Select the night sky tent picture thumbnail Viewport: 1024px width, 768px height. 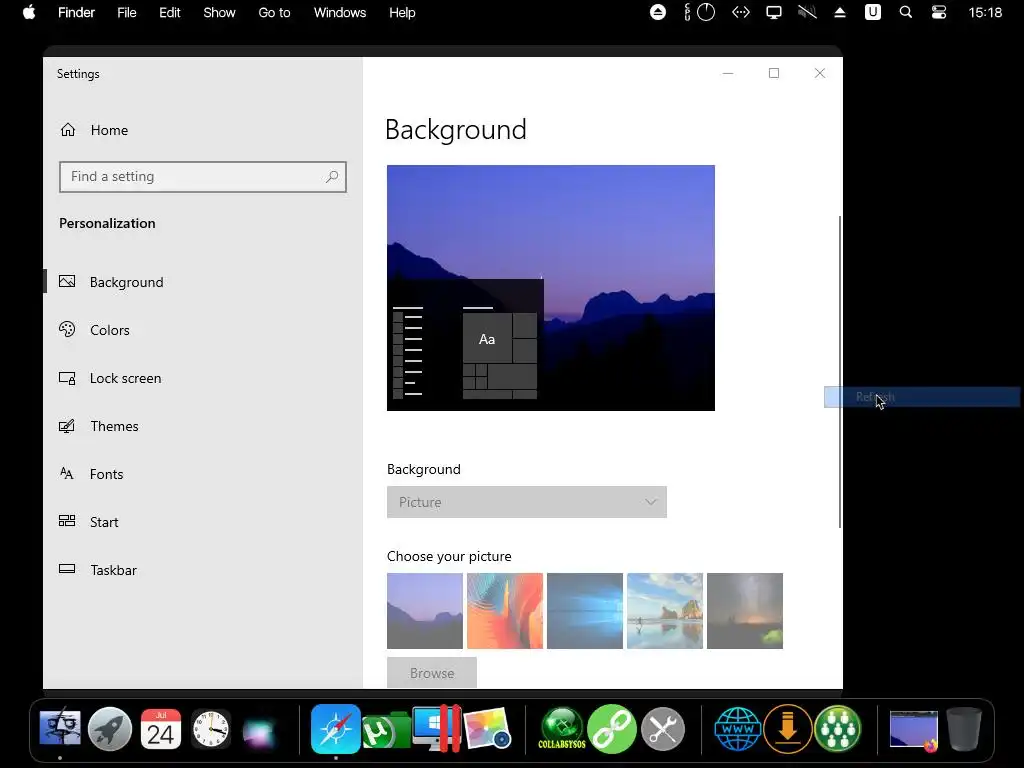(x=744, y=611)
